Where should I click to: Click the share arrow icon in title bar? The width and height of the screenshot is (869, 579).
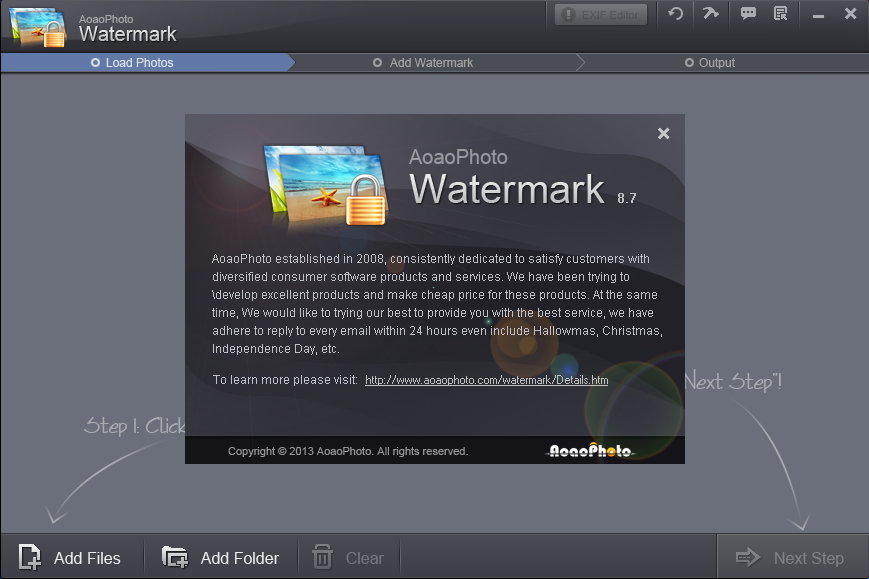[710, 13]
